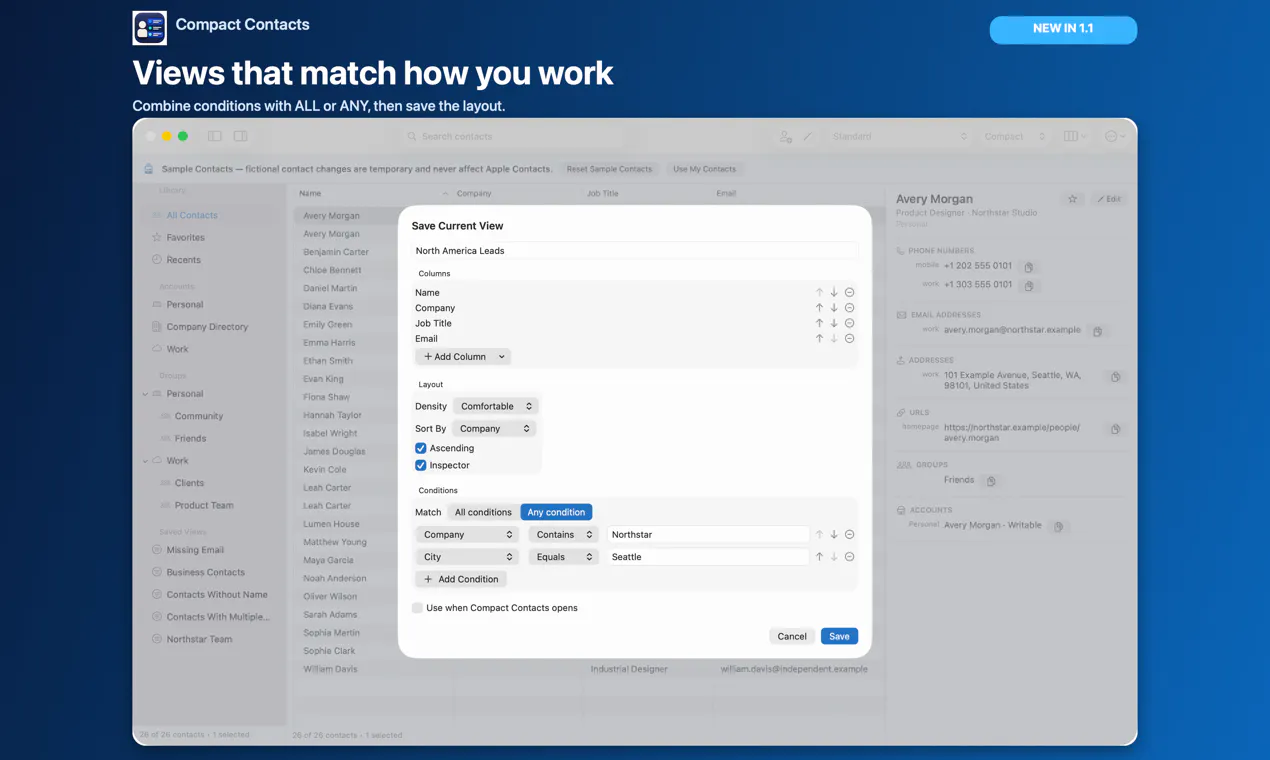Click the Northstar condition value field
1270x760 pixels.
(x=708, y=535)
